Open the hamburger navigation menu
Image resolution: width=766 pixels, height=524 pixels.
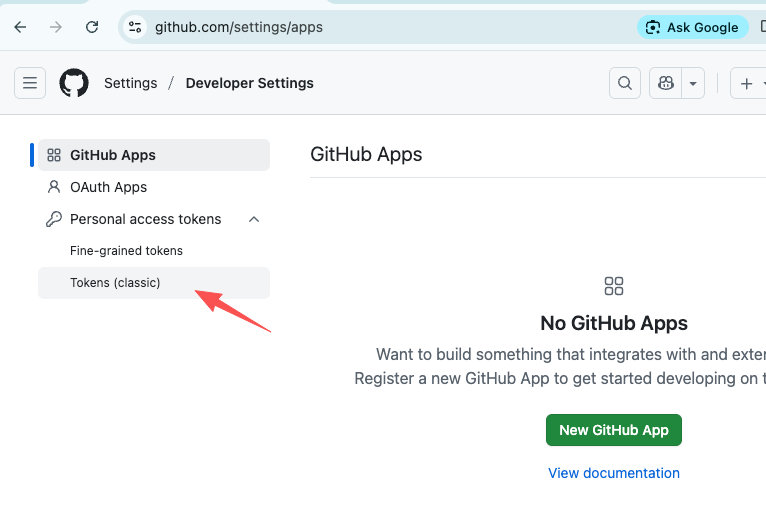[30, 83]
